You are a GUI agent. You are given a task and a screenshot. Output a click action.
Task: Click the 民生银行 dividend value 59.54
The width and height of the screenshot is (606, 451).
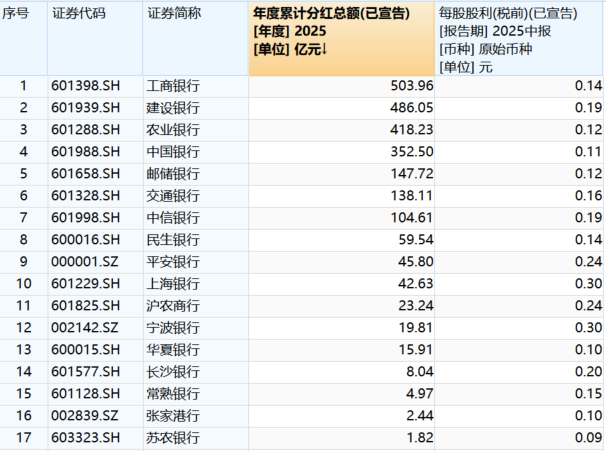[408, 240]
